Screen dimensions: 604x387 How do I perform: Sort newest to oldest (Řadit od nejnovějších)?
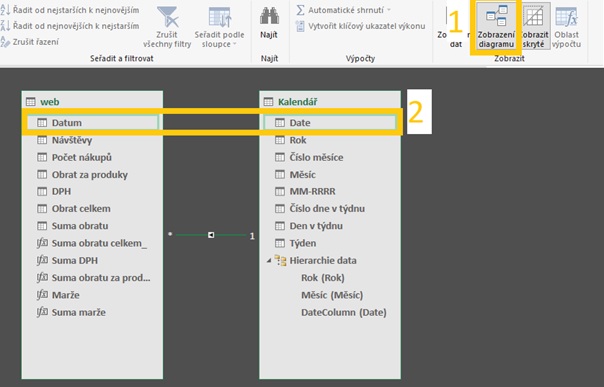click(x=70, y=26)
